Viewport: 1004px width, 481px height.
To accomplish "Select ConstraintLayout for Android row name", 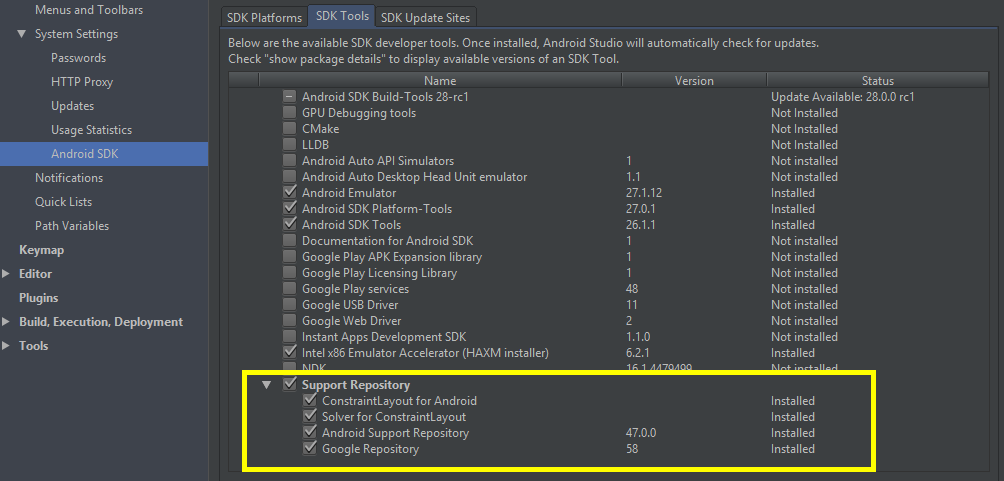I will click(x=400, y=401).
